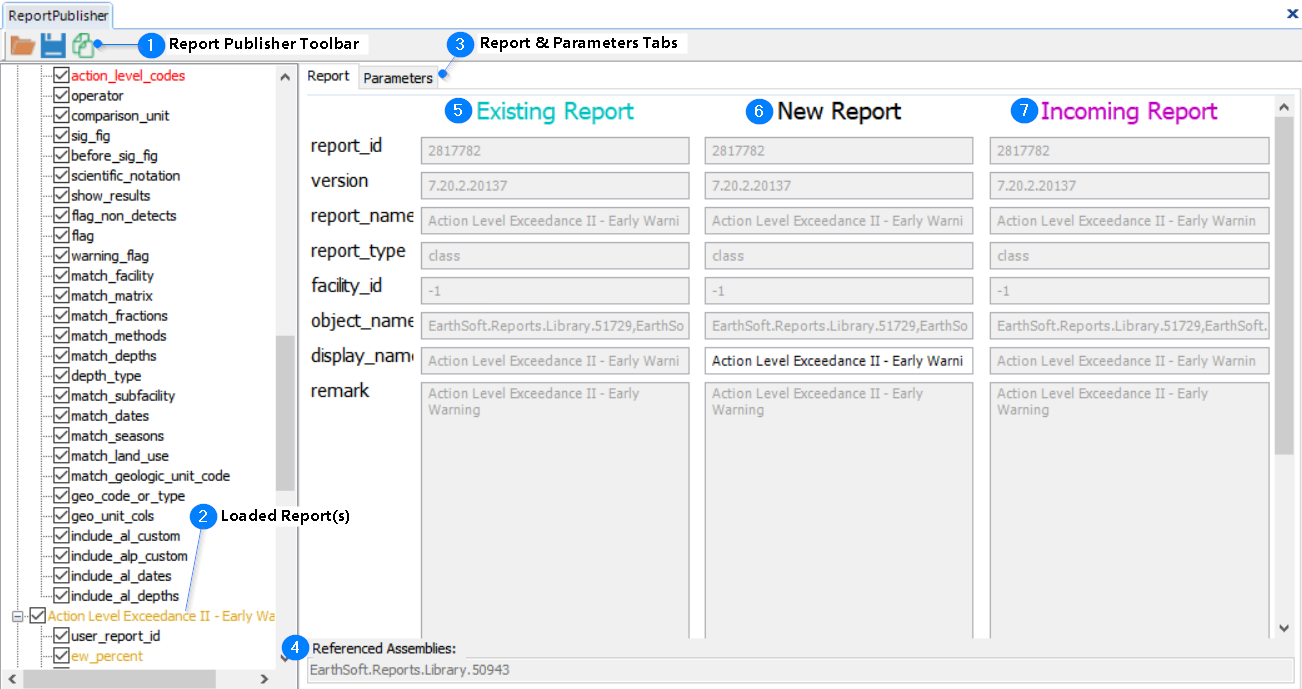
Task: Click the ReportPublisher window tab
Action: 58,16
